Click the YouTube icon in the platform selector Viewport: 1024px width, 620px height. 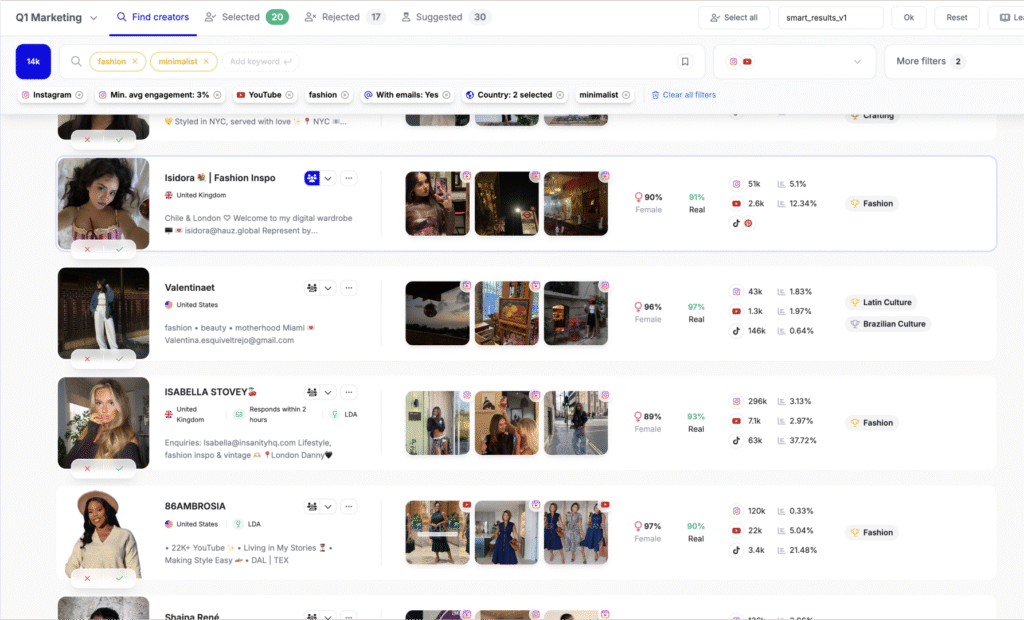pos(748,61)
